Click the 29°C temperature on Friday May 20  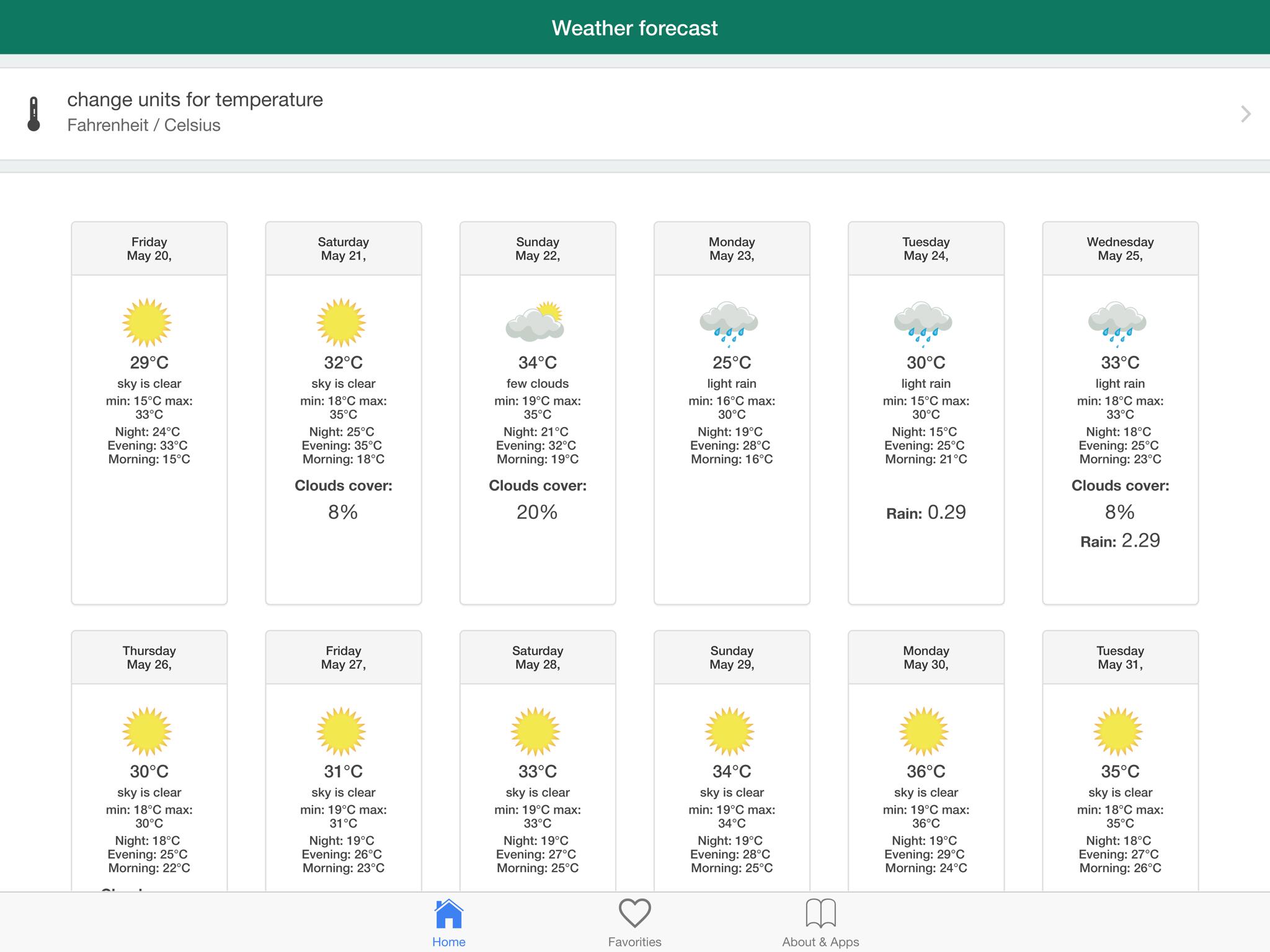[x=149, y=363]
